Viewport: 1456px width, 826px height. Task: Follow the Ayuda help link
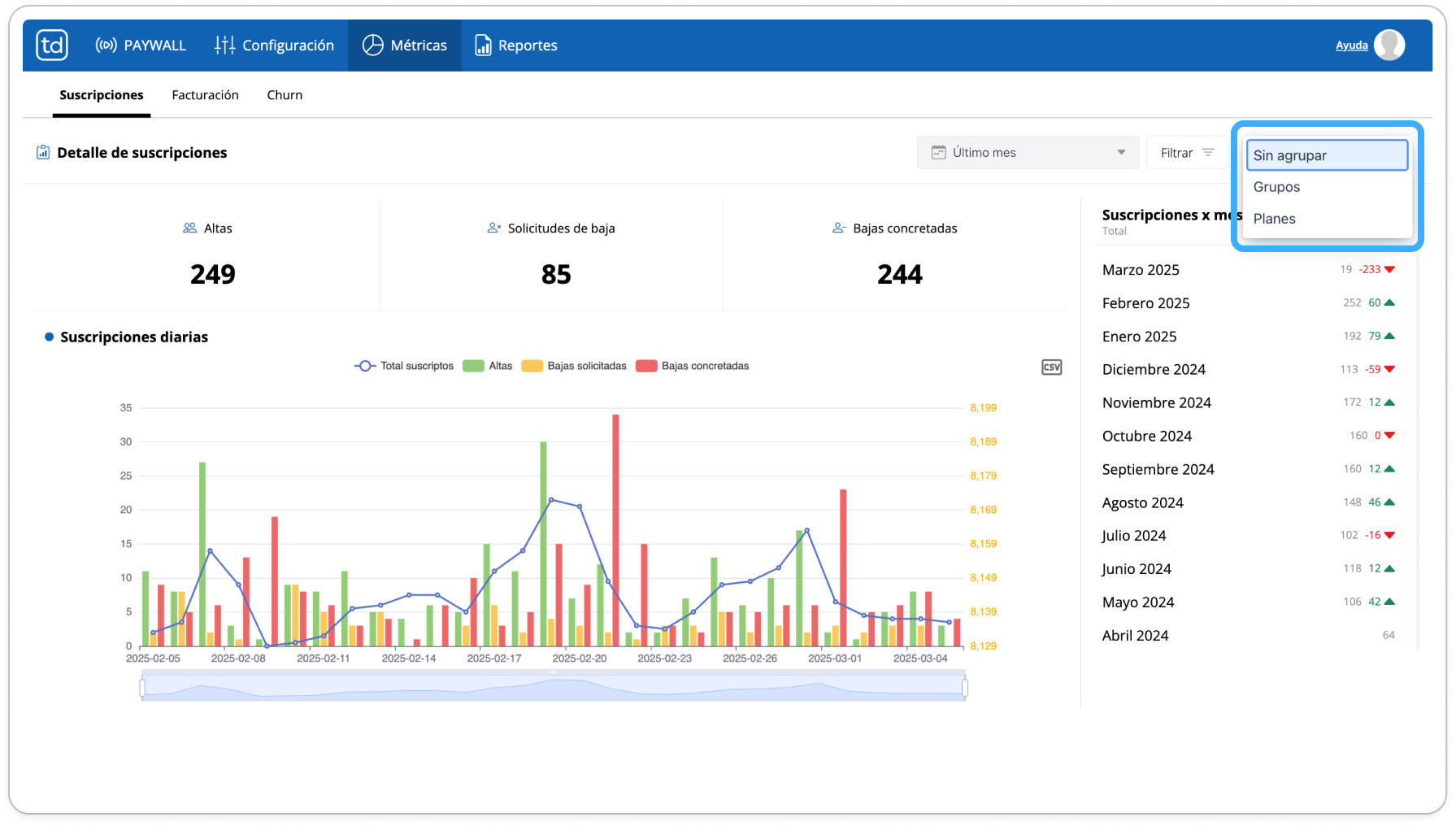pos(1351,46)
